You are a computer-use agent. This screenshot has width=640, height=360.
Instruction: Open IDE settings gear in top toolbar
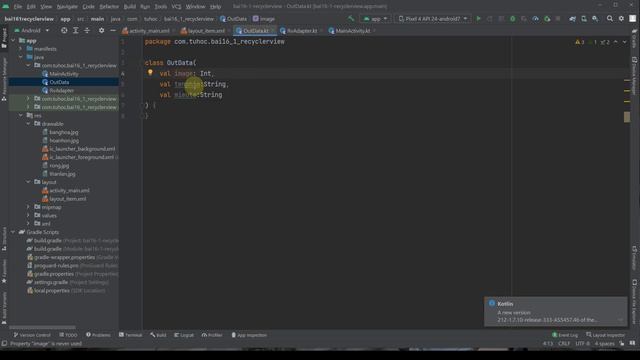tap(621, 18)
